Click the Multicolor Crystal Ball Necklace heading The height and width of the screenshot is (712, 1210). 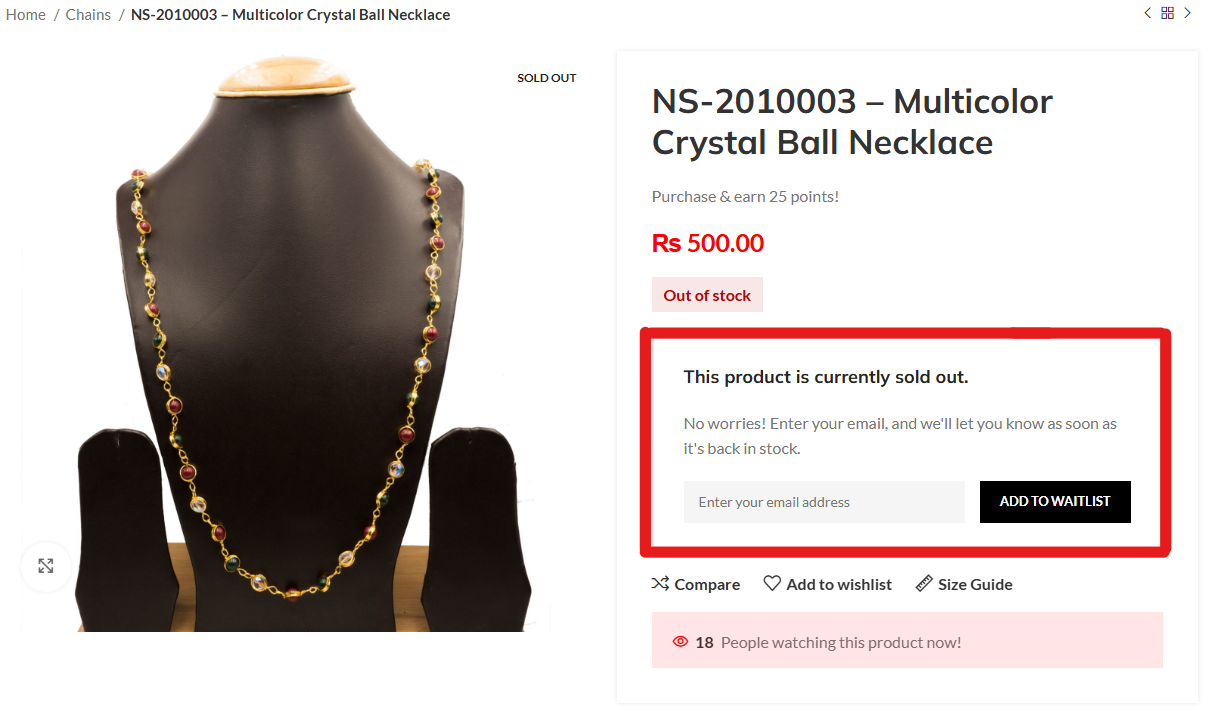click(852, 122)
